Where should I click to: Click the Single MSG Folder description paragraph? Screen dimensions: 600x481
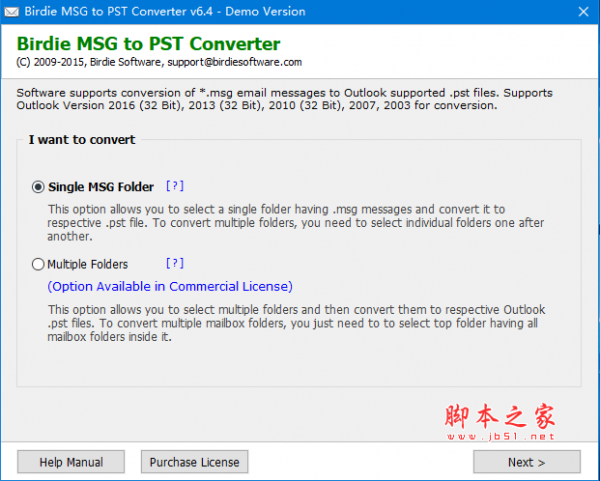pyautogui.click(x=295, y=223)
